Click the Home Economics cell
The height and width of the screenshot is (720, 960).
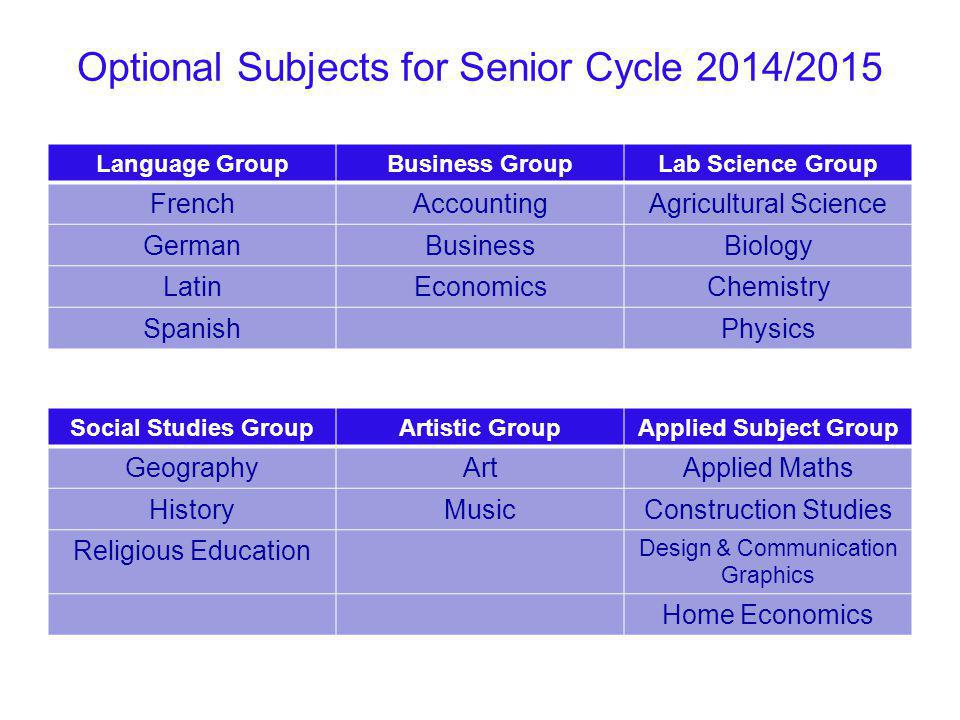click(x=768, y=614)
